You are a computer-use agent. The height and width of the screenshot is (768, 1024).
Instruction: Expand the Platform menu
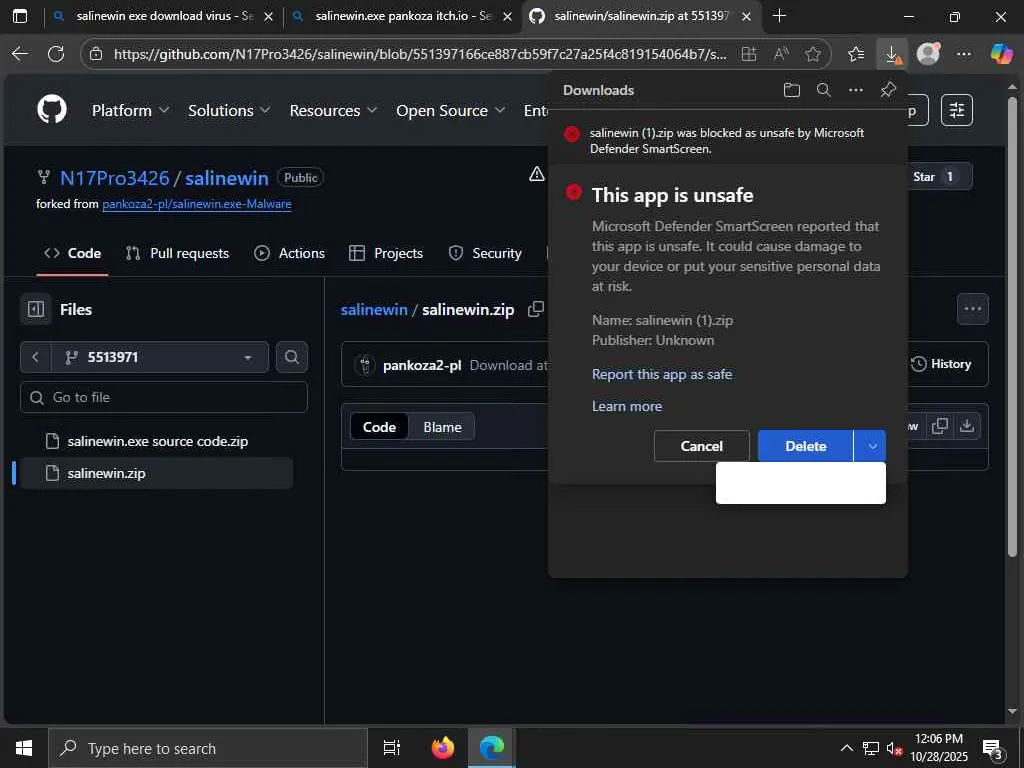coord(130,110)
